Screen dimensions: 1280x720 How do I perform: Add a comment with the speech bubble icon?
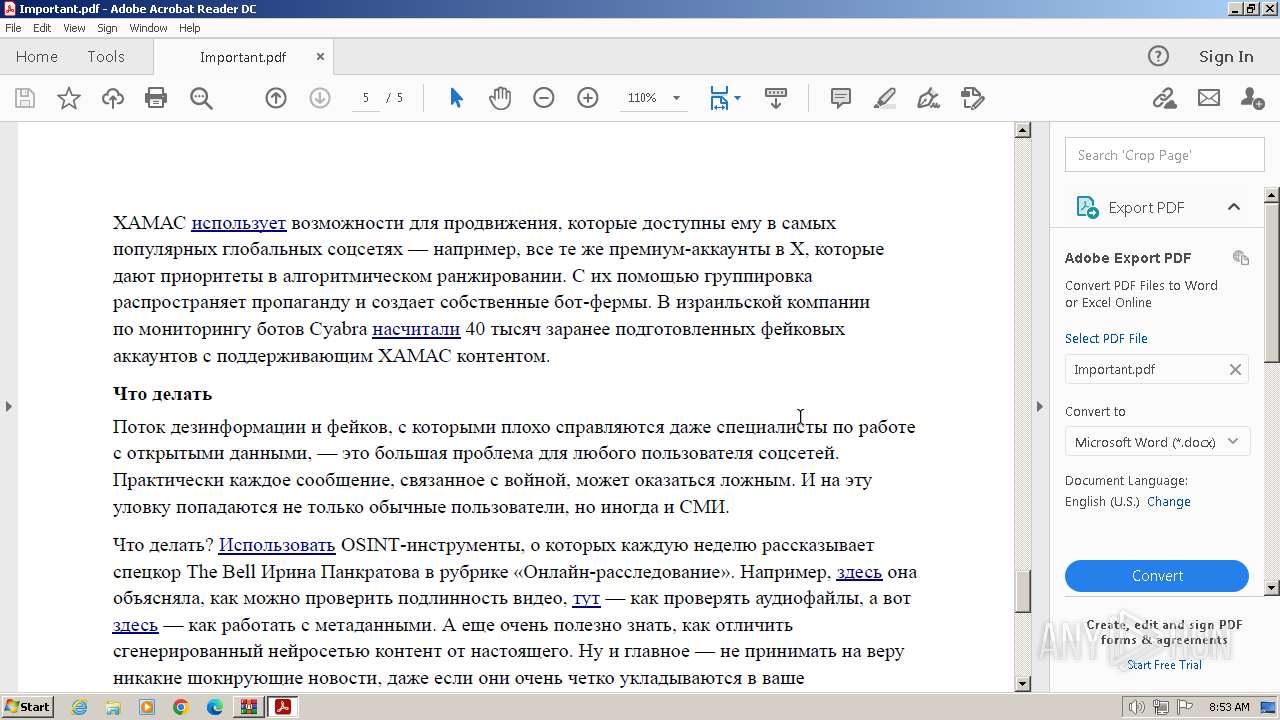point(841,98)
